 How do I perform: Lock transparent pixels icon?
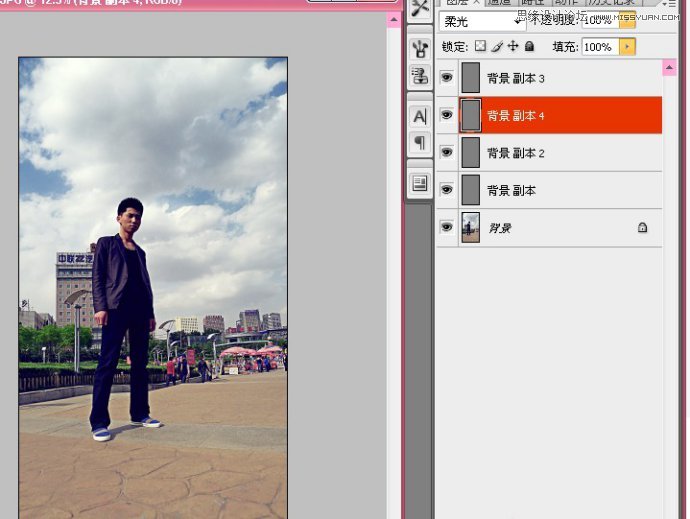480,46
